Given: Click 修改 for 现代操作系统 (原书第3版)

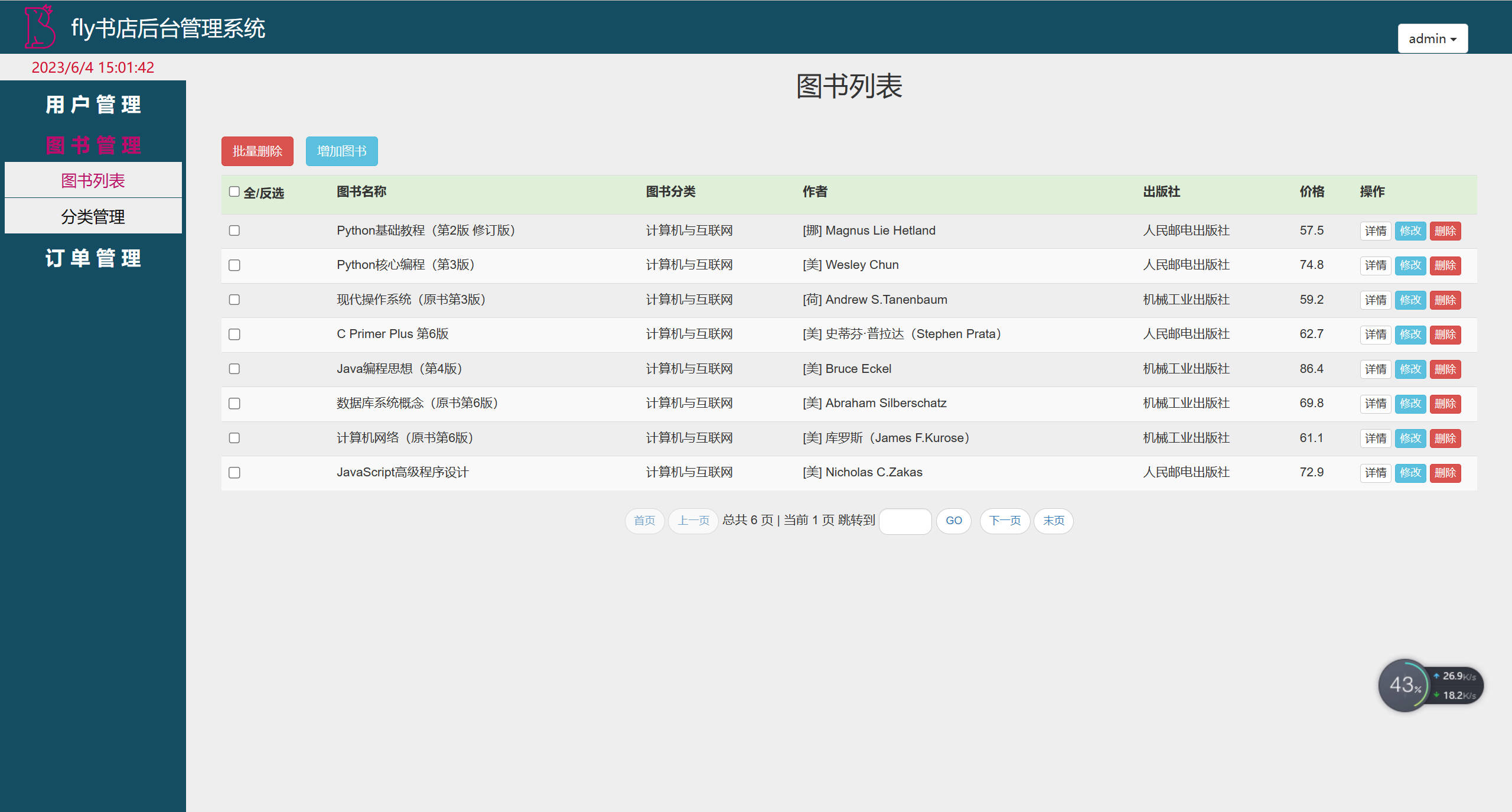Looking at the screenshot, I should (1410, 300).
